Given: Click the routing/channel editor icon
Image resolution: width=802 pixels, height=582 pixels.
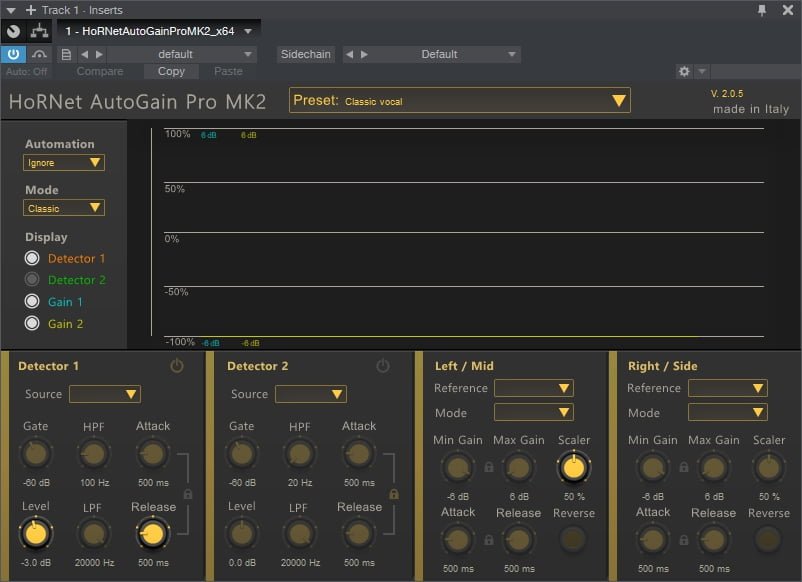Looking at the screenshot, I should click(x=39, y=31).
